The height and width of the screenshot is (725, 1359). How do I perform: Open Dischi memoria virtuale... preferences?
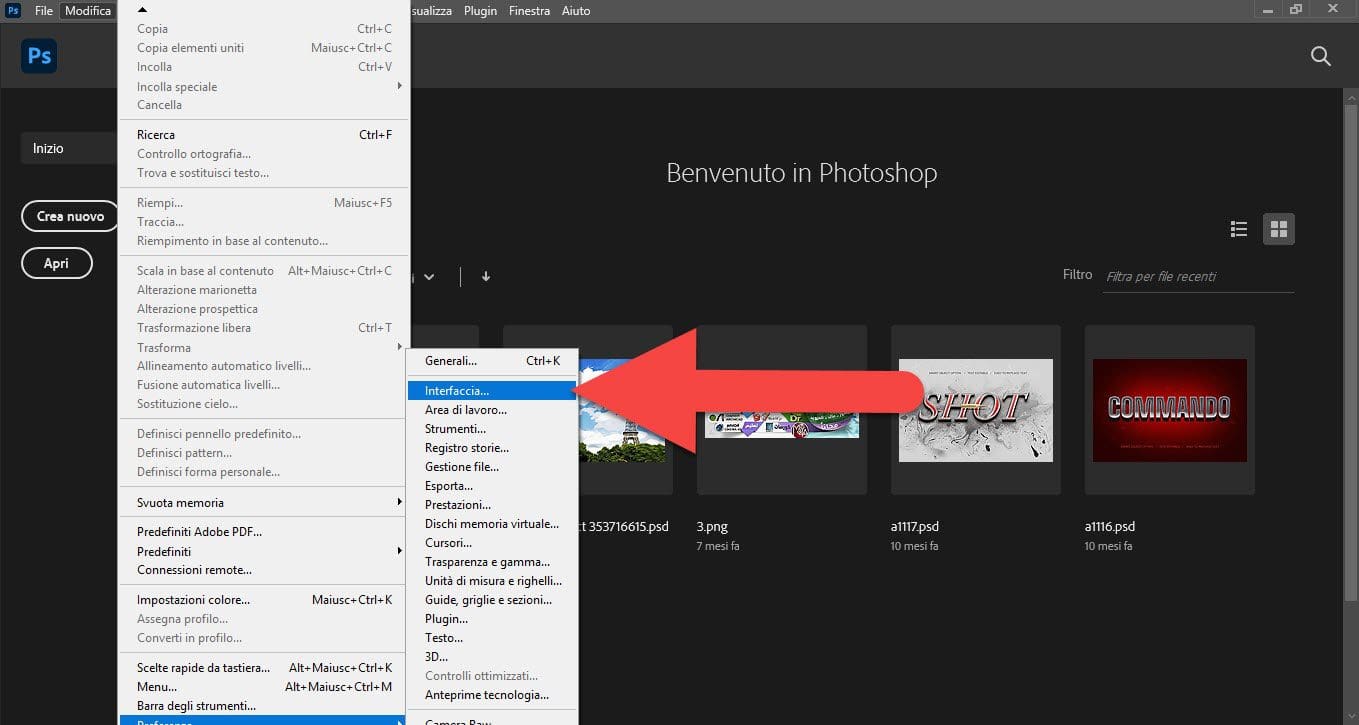point(492,524)
